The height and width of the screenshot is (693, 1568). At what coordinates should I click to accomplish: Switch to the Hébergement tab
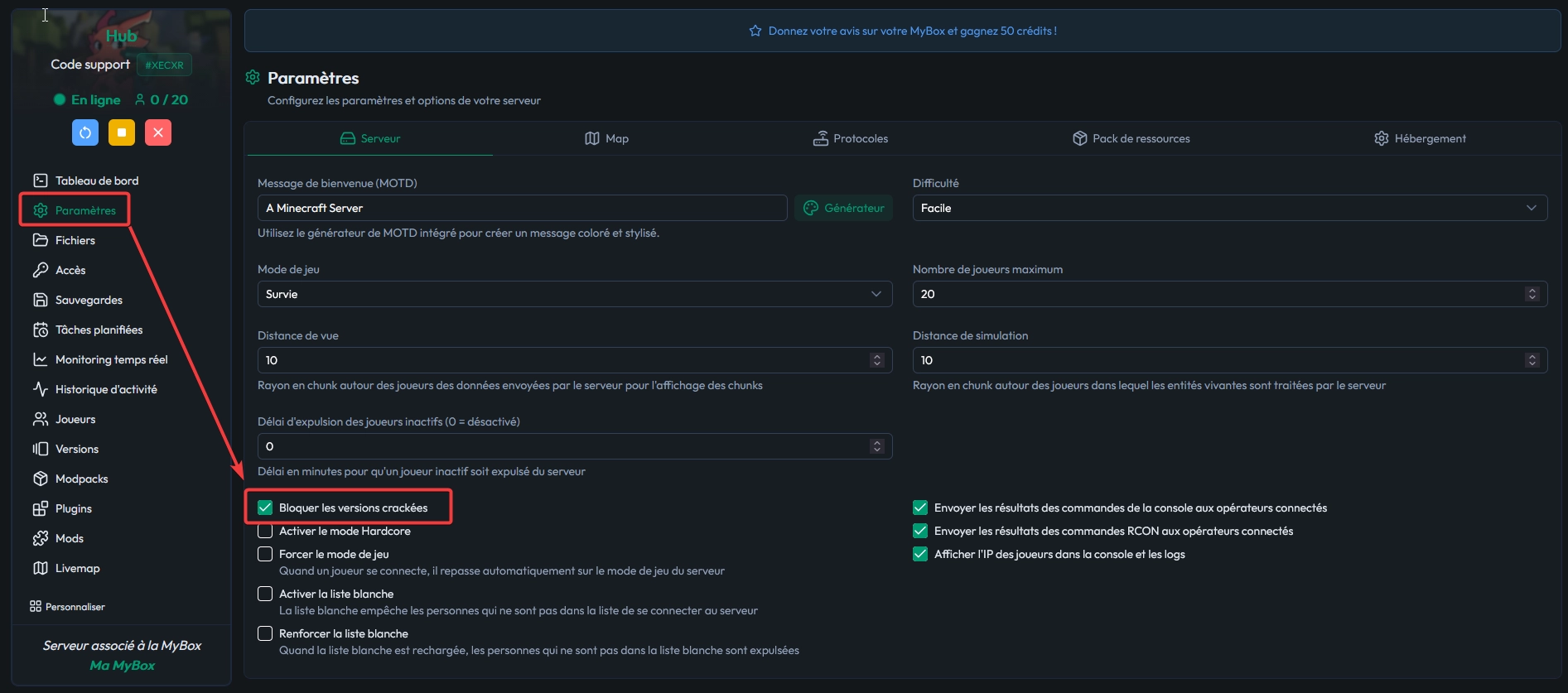click(1421, 138)
